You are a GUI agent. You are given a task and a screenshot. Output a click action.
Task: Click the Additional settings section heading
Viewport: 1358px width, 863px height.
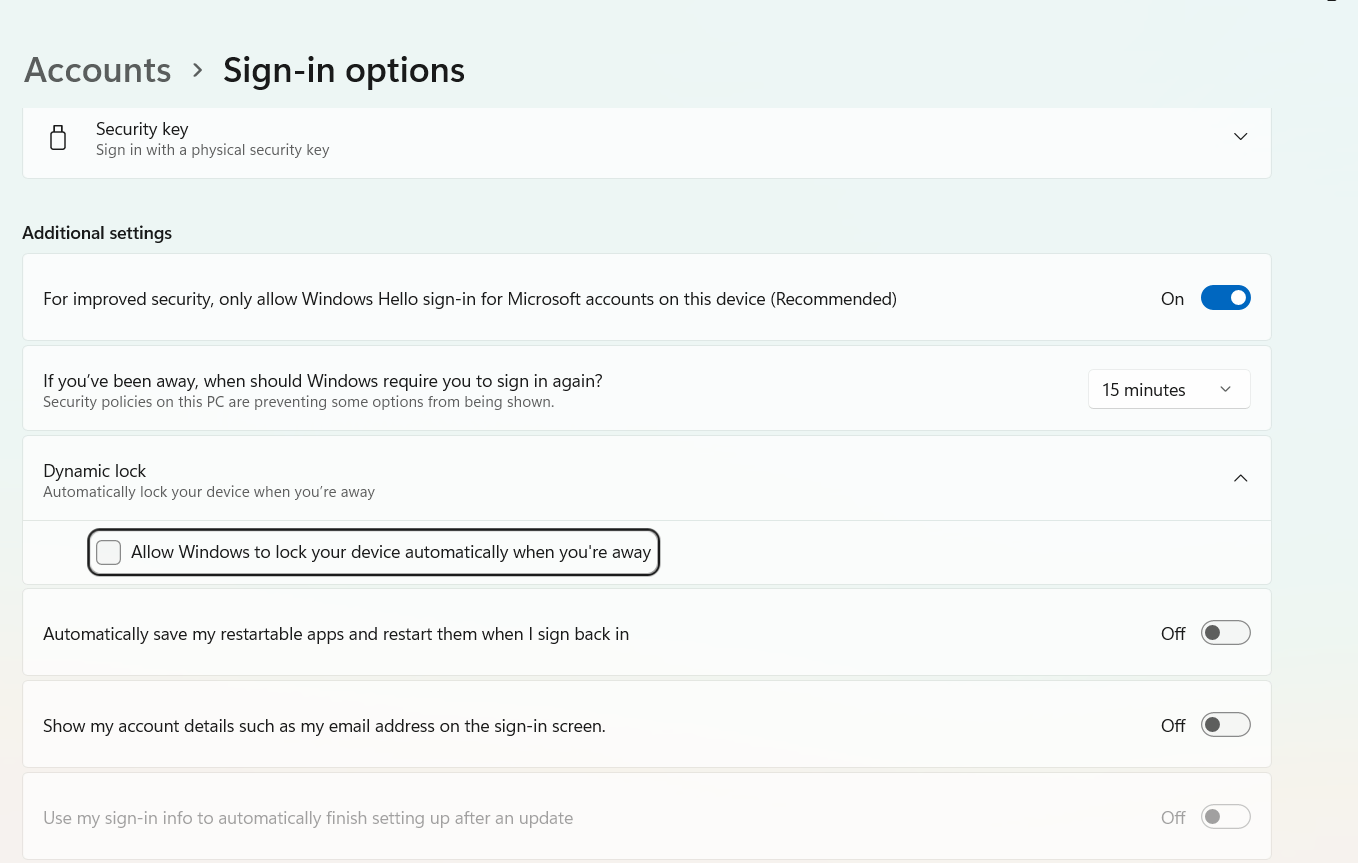pyautogui.click(x=97, y=233)
